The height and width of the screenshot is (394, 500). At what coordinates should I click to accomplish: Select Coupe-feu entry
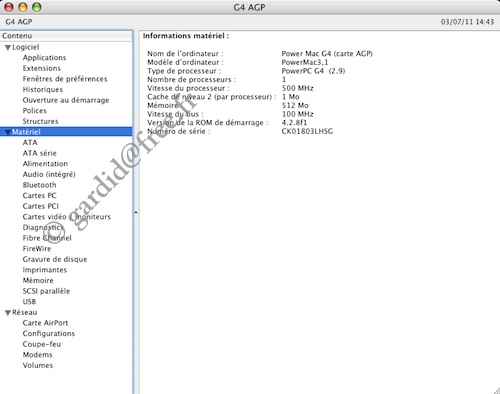point(42,344)
